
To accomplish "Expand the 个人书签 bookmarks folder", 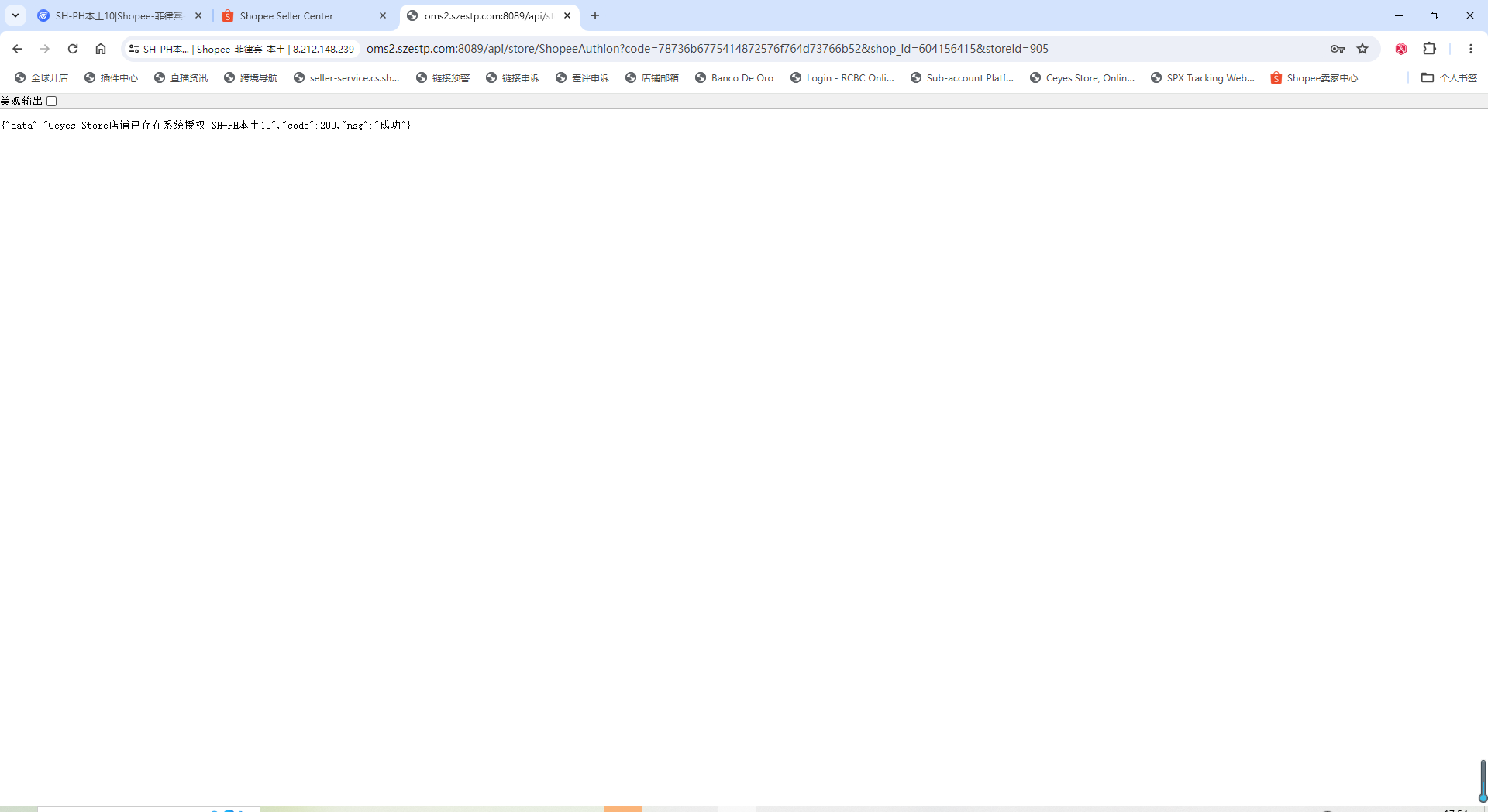I will tap(1449, 78).
